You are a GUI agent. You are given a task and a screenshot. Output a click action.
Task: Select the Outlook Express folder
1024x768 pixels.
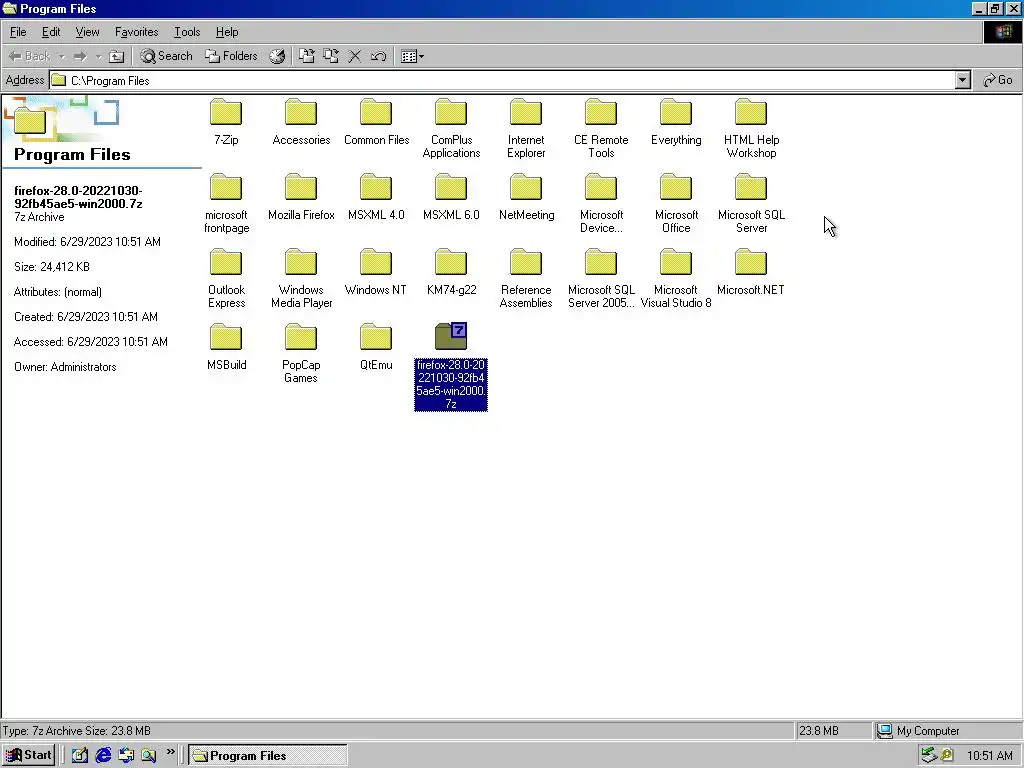point(226,279)
